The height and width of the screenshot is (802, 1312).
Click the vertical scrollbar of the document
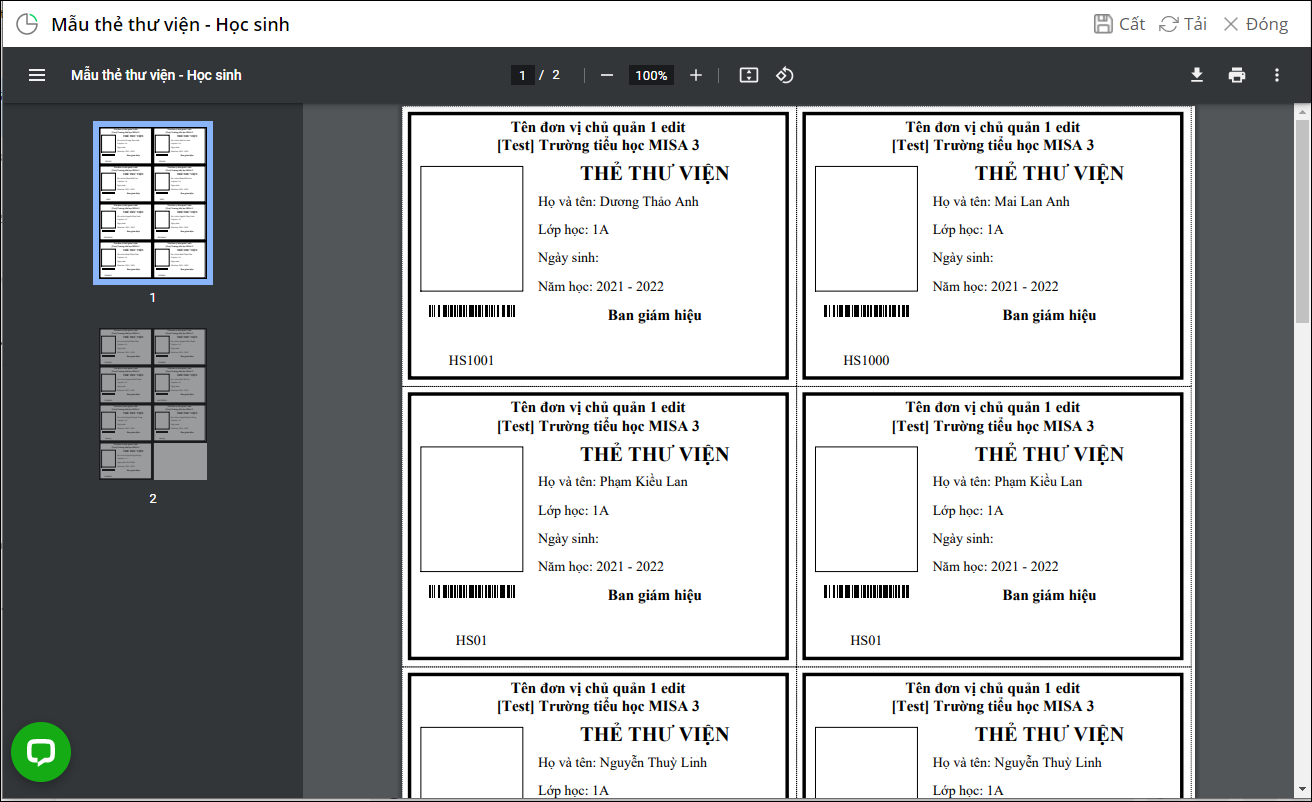(1302, 450)
